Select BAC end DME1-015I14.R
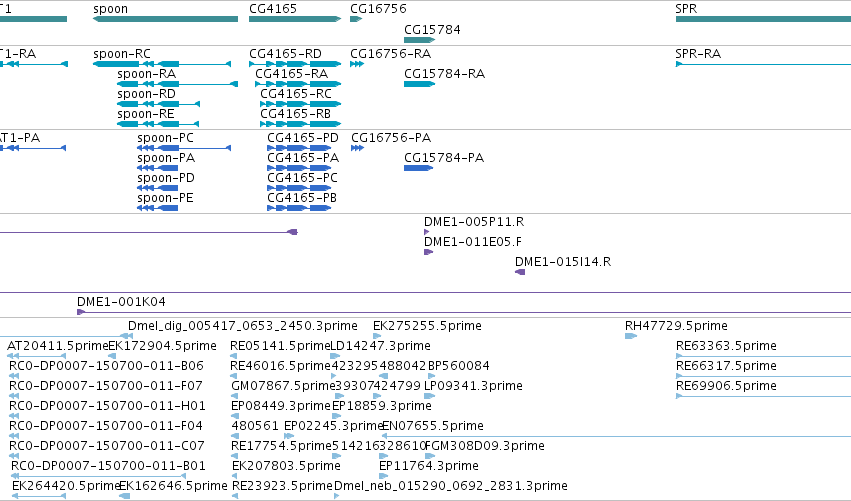Image resolution: width=851 pixels, height=501 pixels. [563, 262]
